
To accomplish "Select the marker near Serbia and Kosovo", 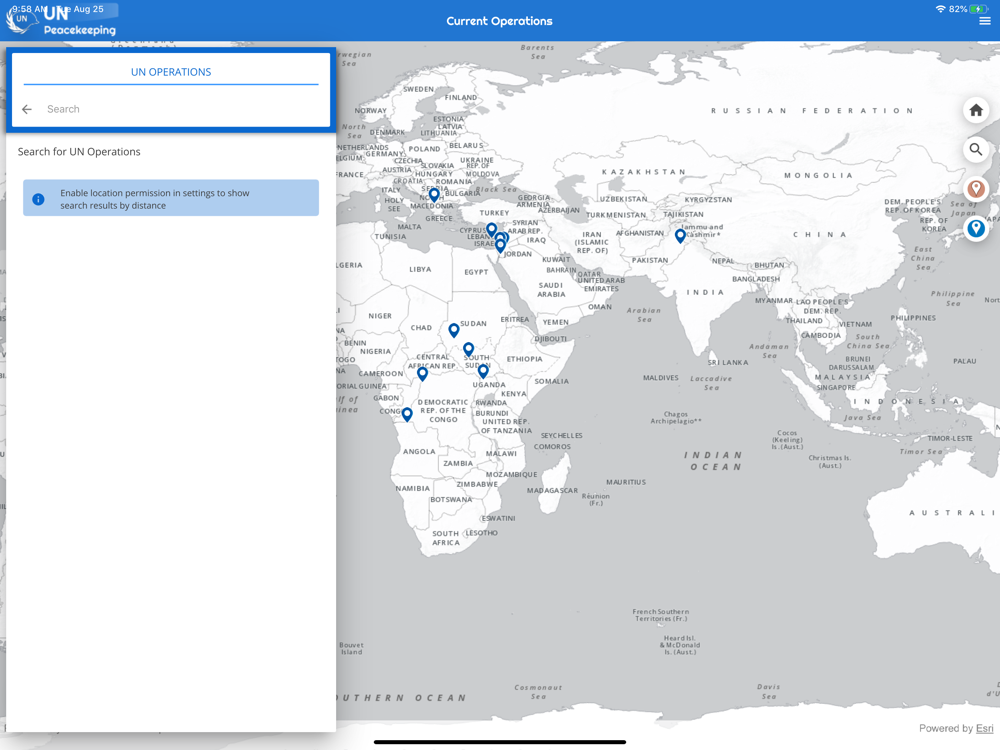I will [434, 194].
